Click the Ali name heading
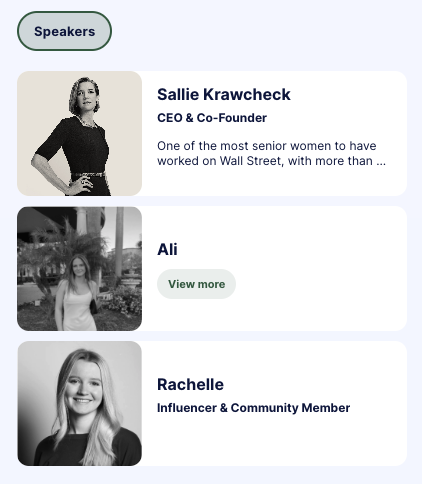The image size is (422, 484). pyautogui.click(x=167, y=249)
